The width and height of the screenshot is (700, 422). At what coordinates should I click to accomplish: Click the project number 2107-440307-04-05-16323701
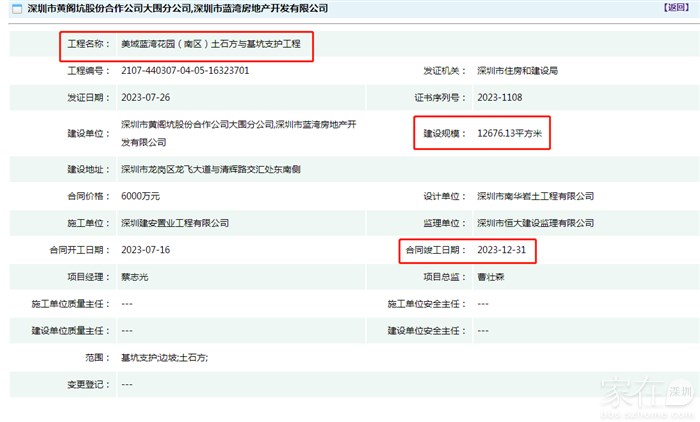pos(185,71)
